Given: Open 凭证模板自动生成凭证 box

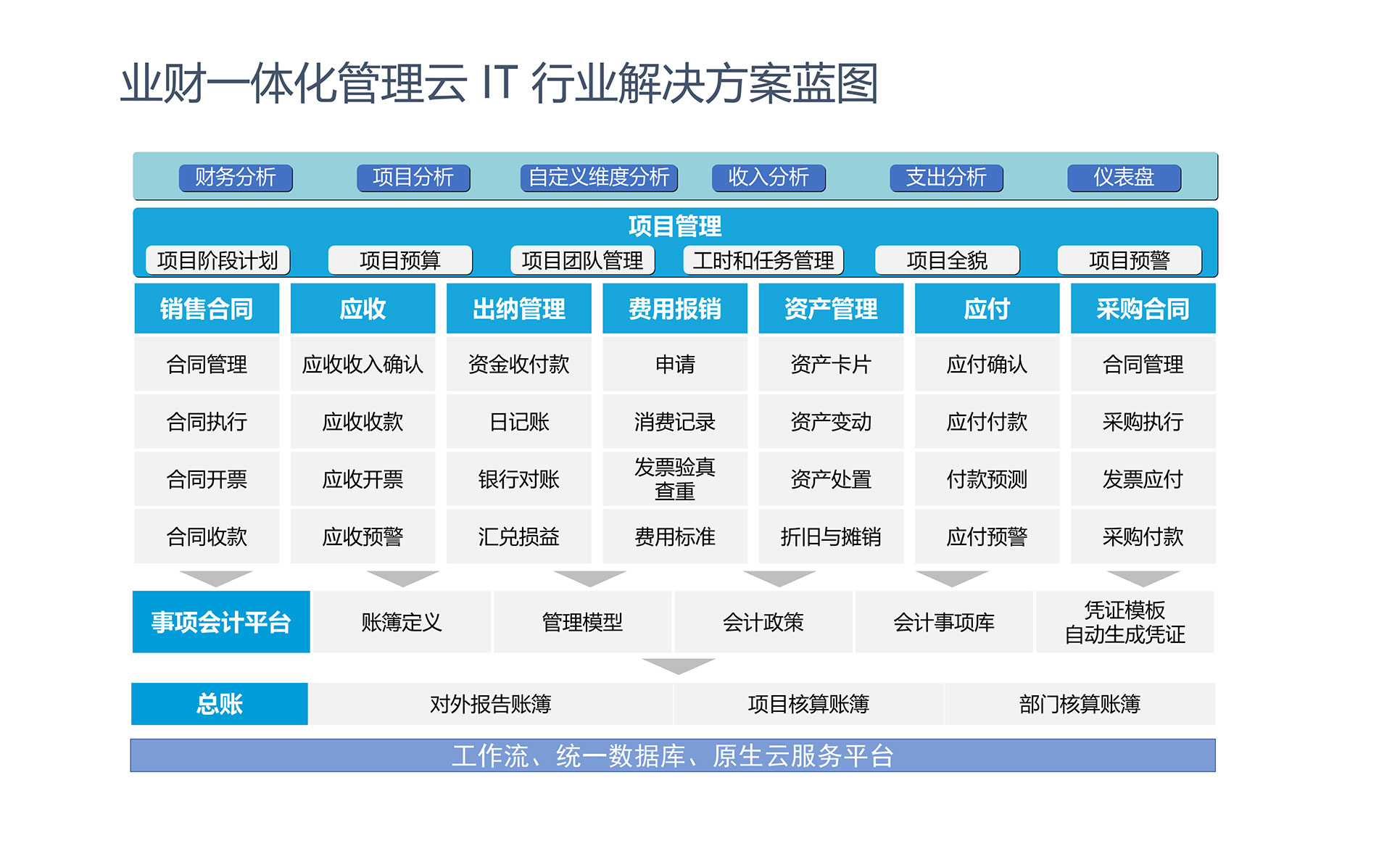Looking at the screenshot, I should tap(1124, 622).
